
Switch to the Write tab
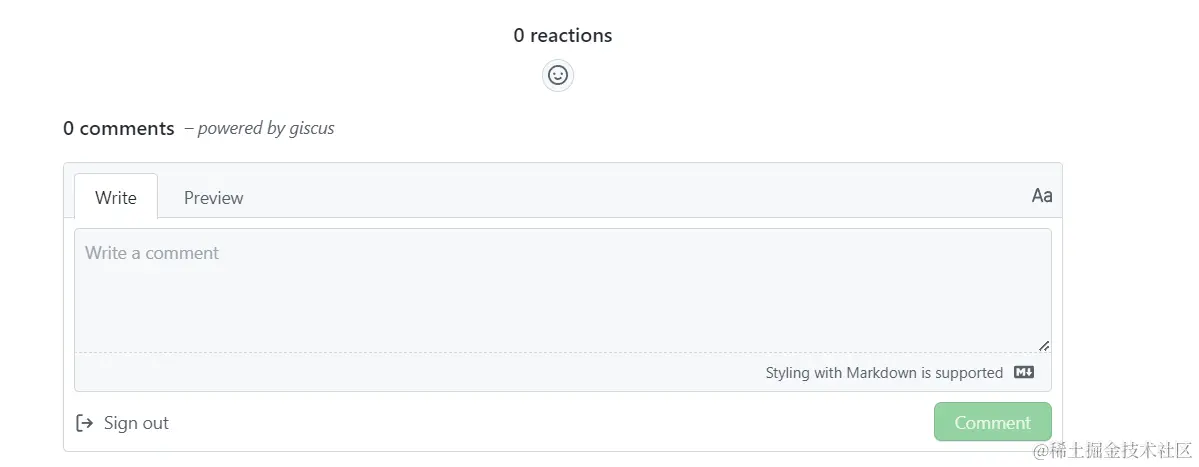116,197
